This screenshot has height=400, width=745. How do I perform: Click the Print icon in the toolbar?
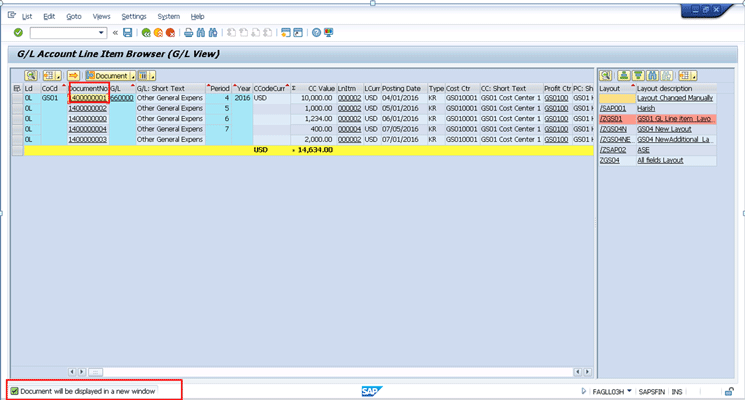[x=189, y=33]
